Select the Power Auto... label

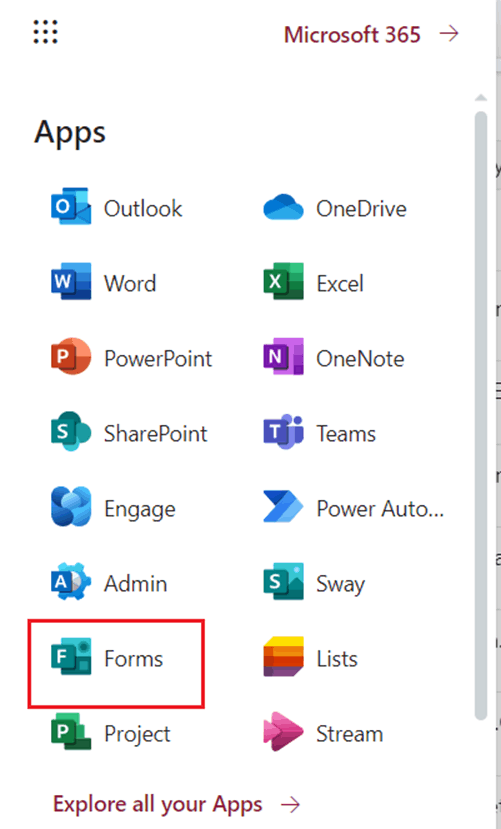click(380, 509)
